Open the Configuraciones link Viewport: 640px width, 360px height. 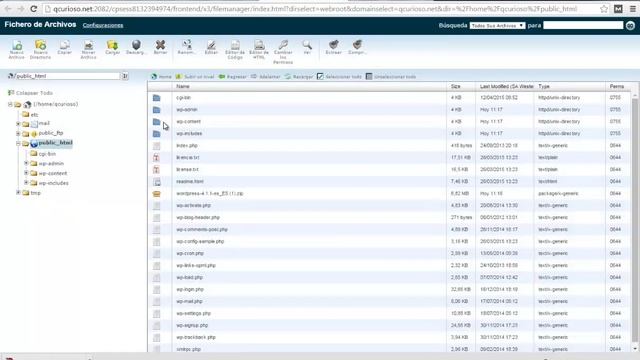[x=103, y=25]
